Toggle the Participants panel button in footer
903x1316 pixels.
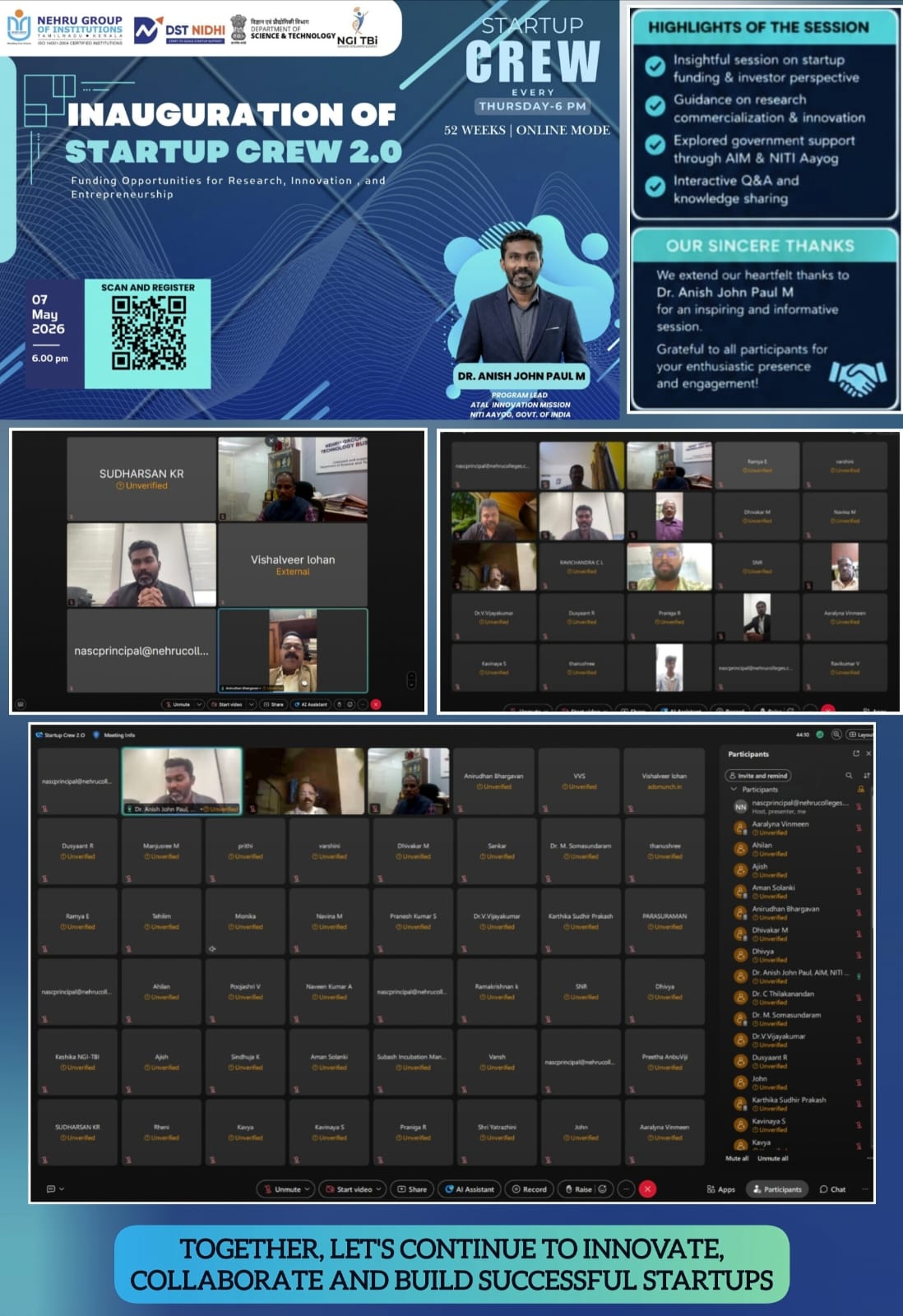(x=776, y=1189)
